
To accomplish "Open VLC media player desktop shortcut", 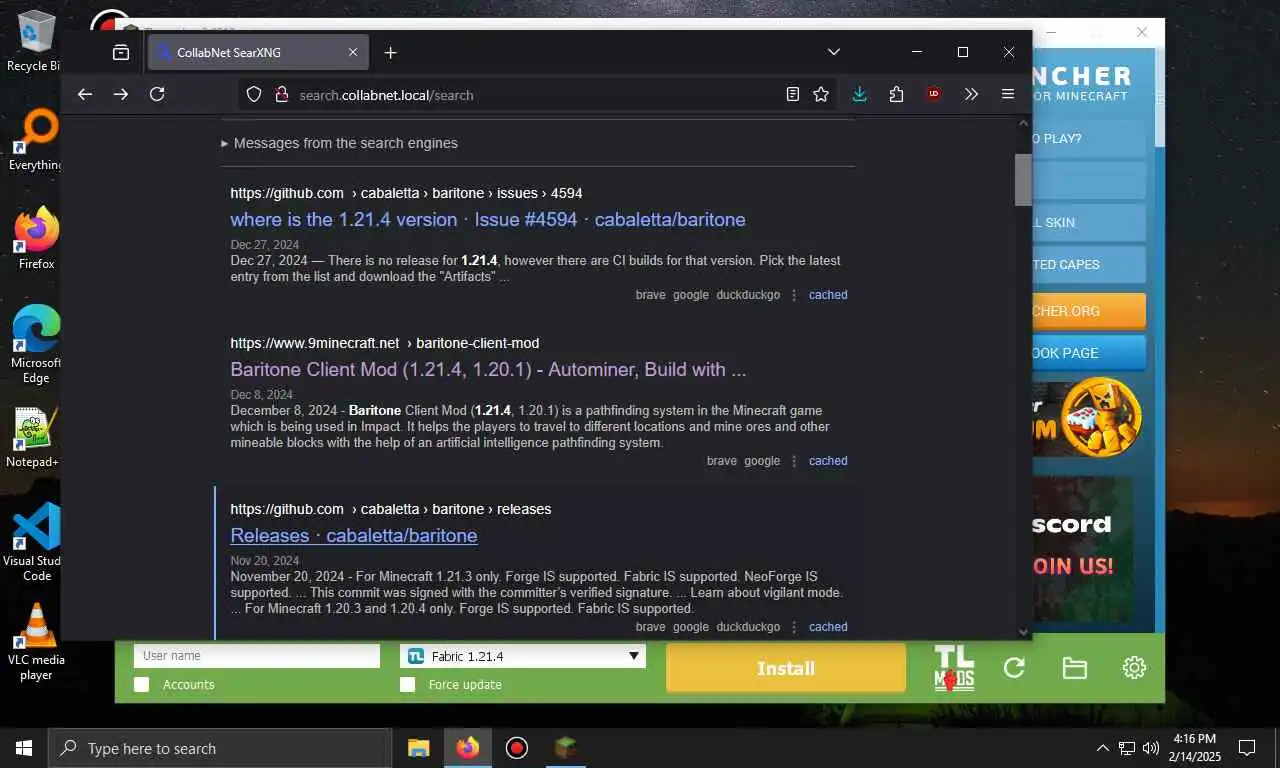I will 36,642.
